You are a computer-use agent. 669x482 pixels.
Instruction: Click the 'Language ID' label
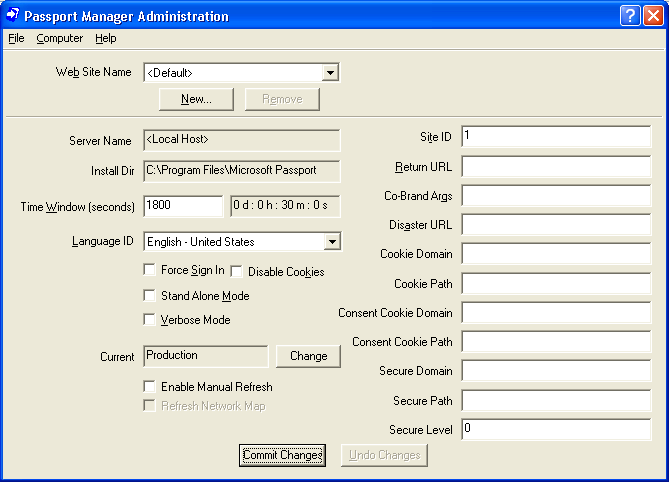(x=102, y=241)
